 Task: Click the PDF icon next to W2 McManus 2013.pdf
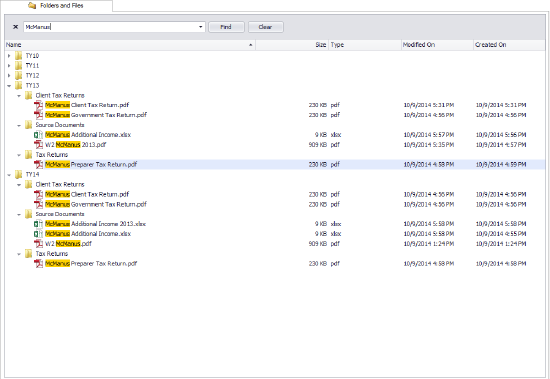(38, 145)
